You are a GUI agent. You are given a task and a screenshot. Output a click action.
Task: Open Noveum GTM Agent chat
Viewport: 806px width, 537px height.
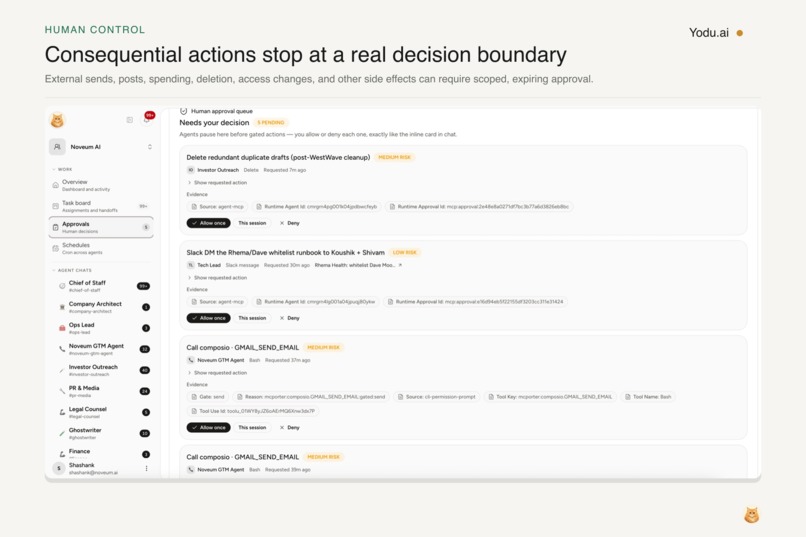(x=103, y=349)
